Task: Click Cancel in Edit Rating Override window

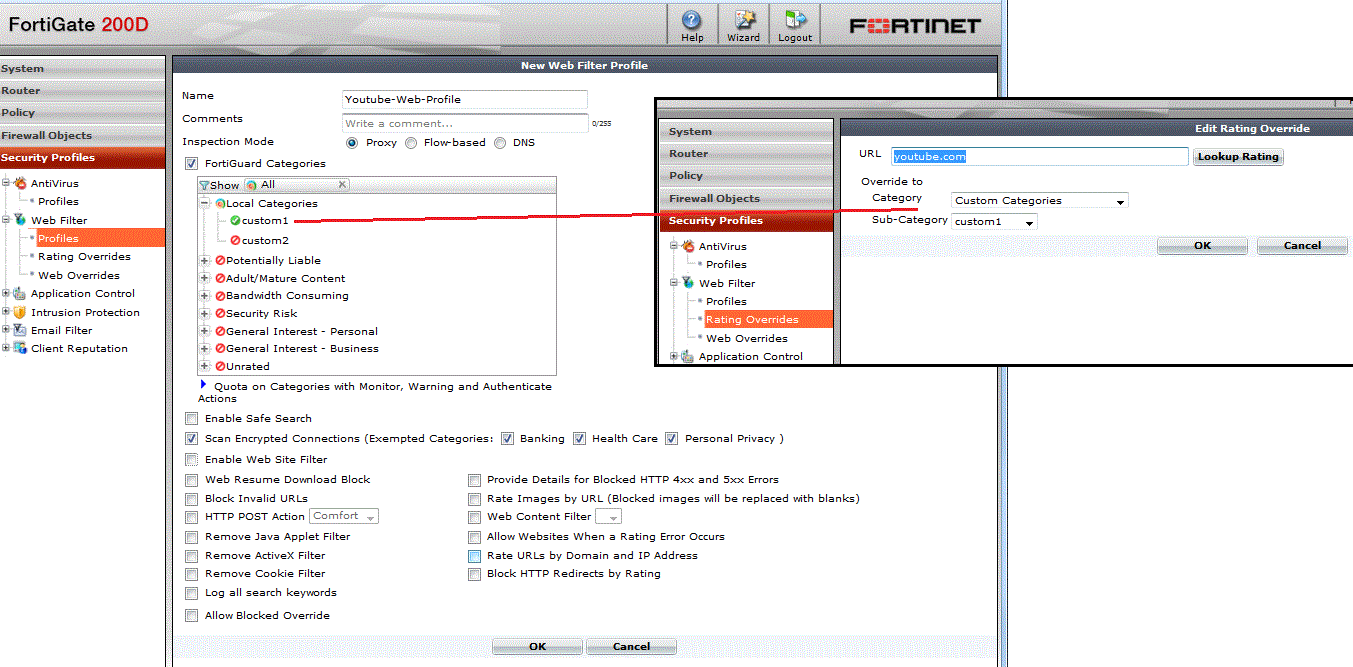Action: pyautogui.click(x=1302, y=246)
